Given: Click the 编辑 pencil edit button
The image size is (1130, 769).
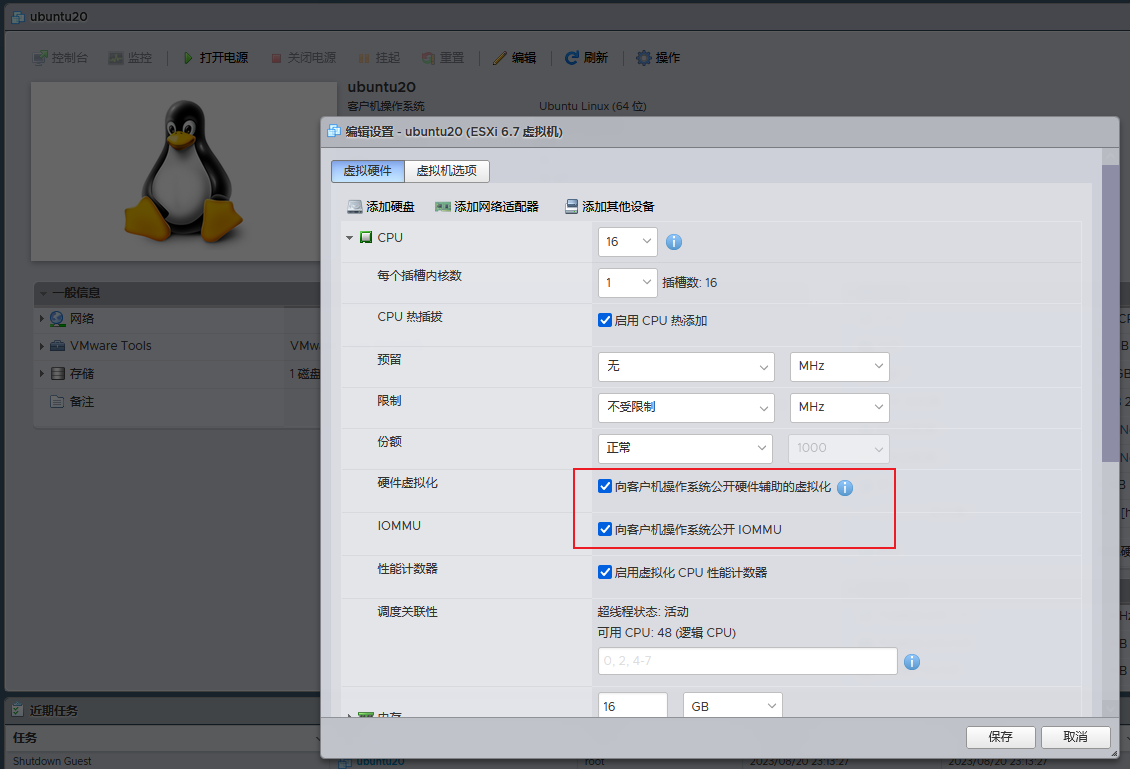Looking at the screenshot, I should (515, 58).
